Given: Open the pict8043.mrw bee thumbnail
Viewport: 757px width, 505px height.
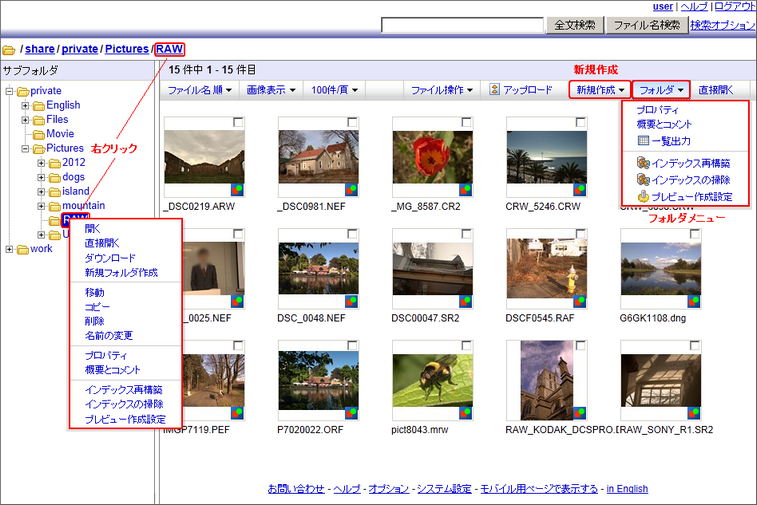Looking at the screenshot, I should 432,381.
